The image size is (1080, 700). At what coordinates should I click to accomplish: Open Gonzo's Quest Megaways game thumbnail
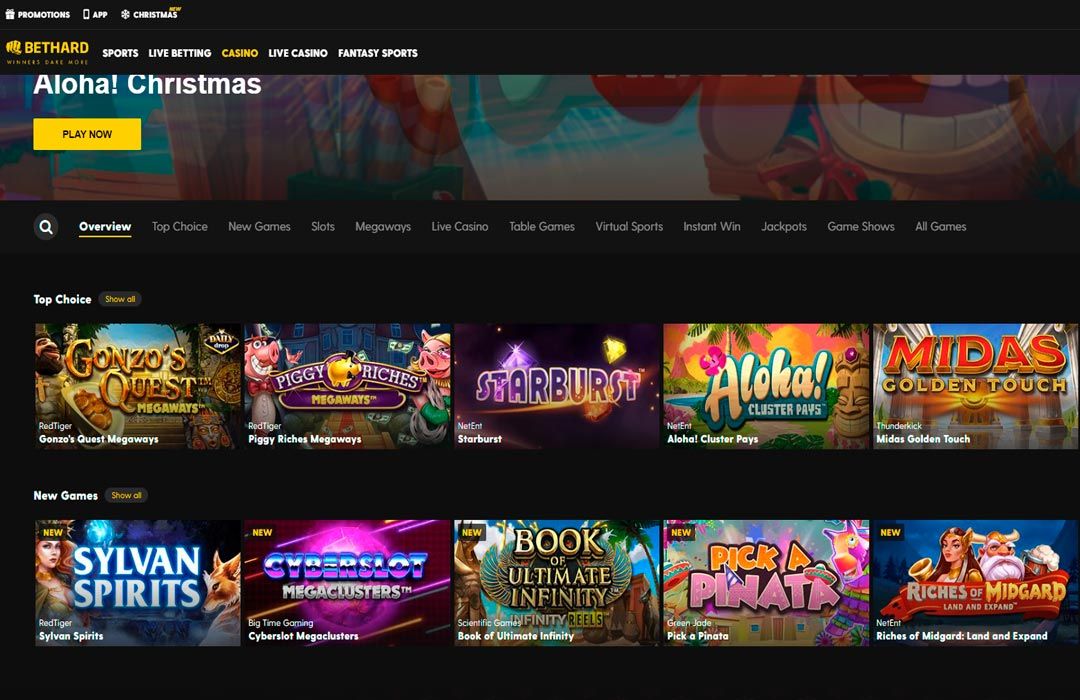tap(138, 385)
